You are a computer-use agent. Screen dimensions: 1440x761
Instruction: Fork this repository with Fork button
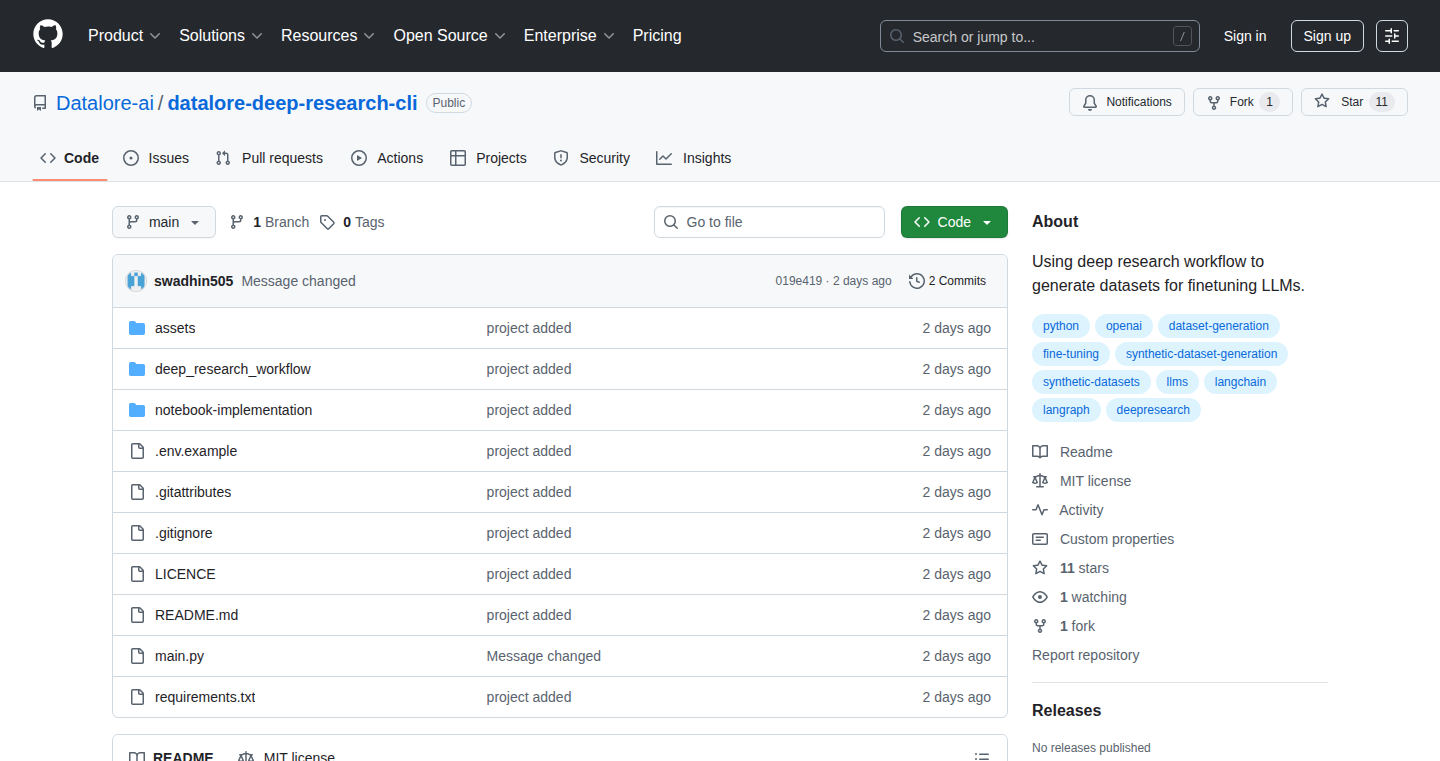point(1242,102)
